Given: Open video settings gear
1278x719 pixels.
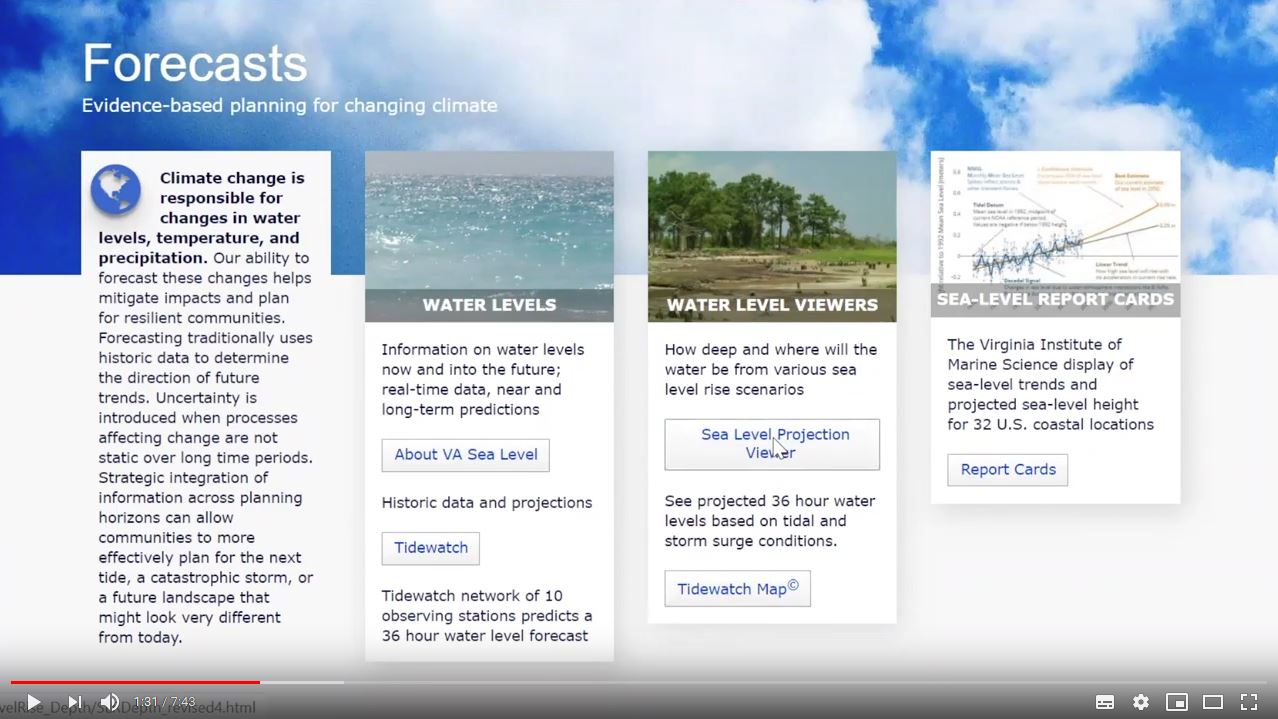Looking at the screenshot, I should click(x=1141, y=702).
